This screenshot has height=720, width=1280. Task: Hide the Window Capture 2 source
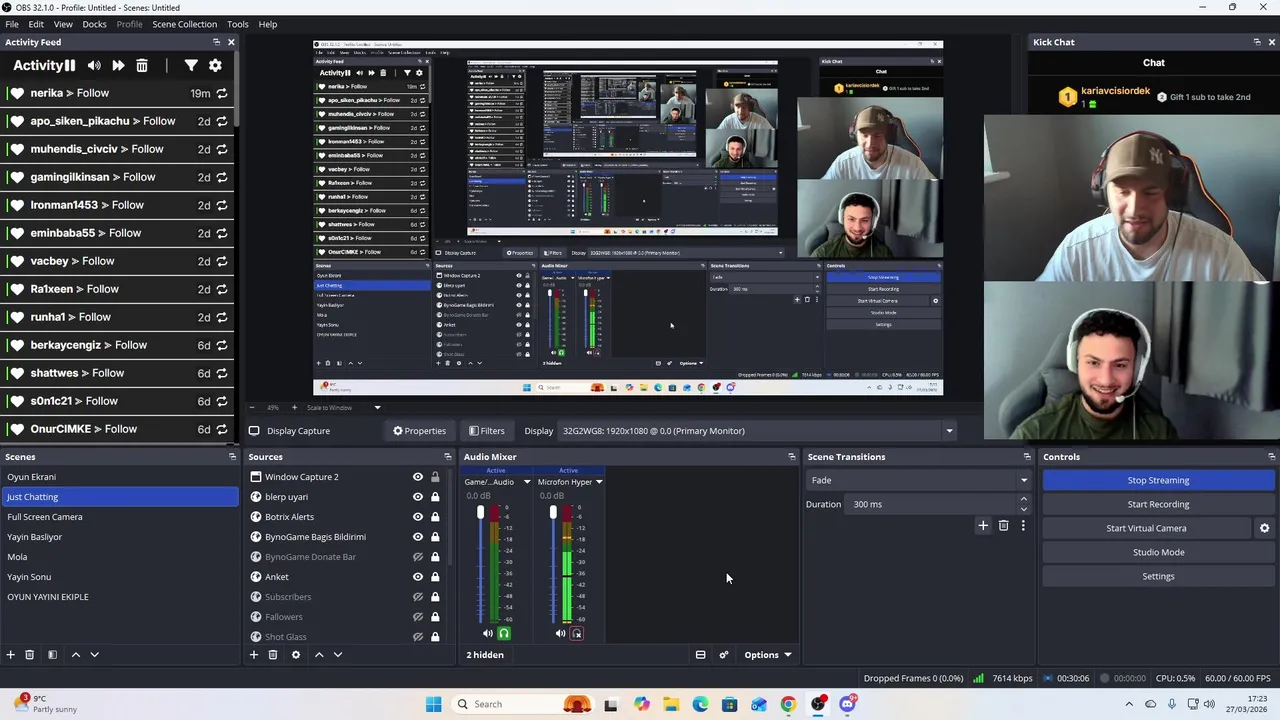(x=418, y=477)
